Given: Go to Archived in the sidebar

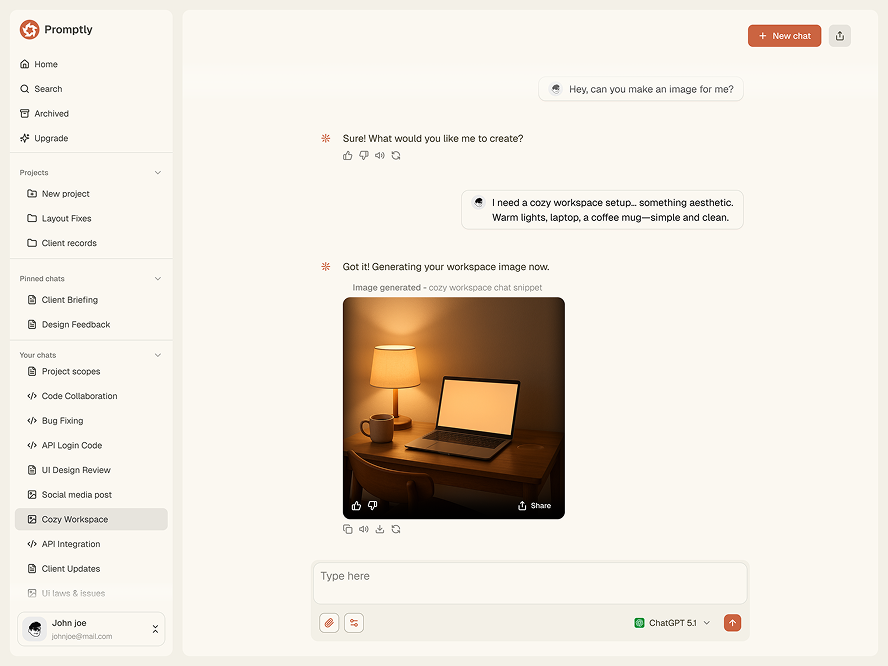Looking at the screenshot, I should [51, 114].
